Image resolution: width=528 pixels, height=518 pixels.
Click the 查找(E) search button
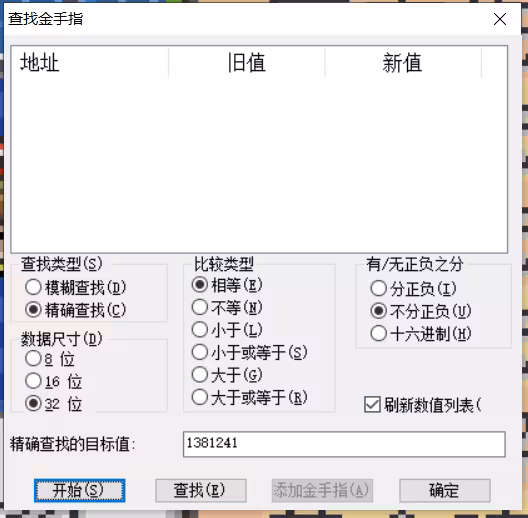(201, 490)
